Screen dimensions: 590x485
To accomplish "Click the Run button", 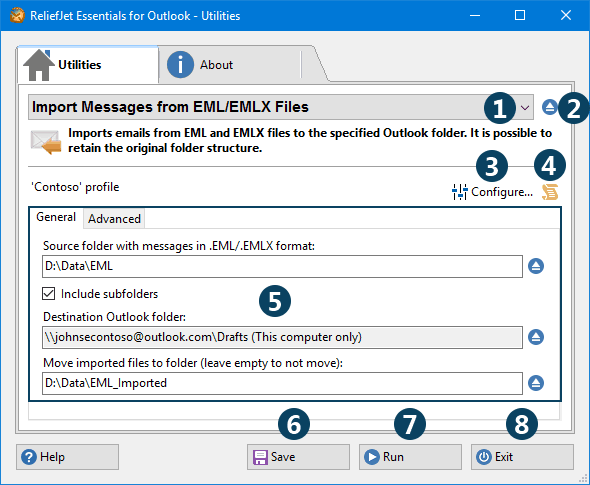I will [410, 457].
